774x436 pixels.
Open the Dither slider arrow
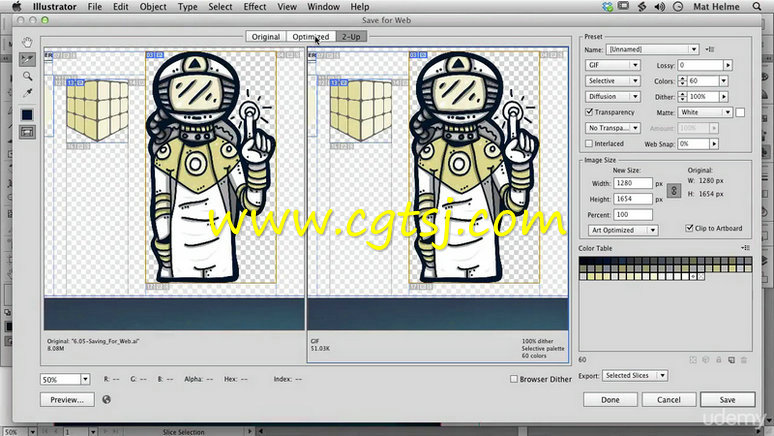pos(724,97)
